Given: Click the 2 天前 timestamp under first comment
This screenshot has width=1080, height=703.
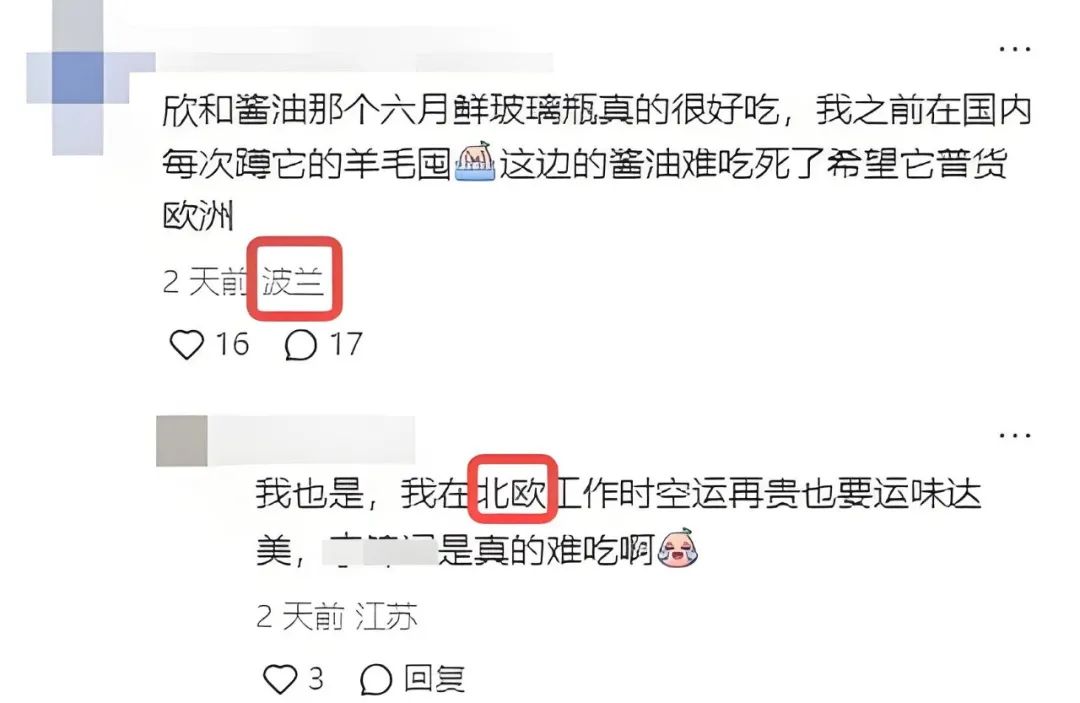Looking at the screenshot, I should coord(205,281).
